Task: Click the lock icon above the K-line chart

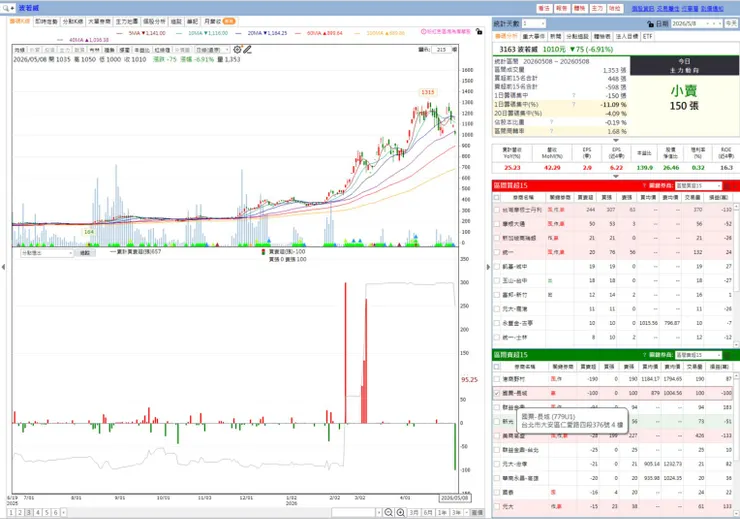Action: [479, 32]
